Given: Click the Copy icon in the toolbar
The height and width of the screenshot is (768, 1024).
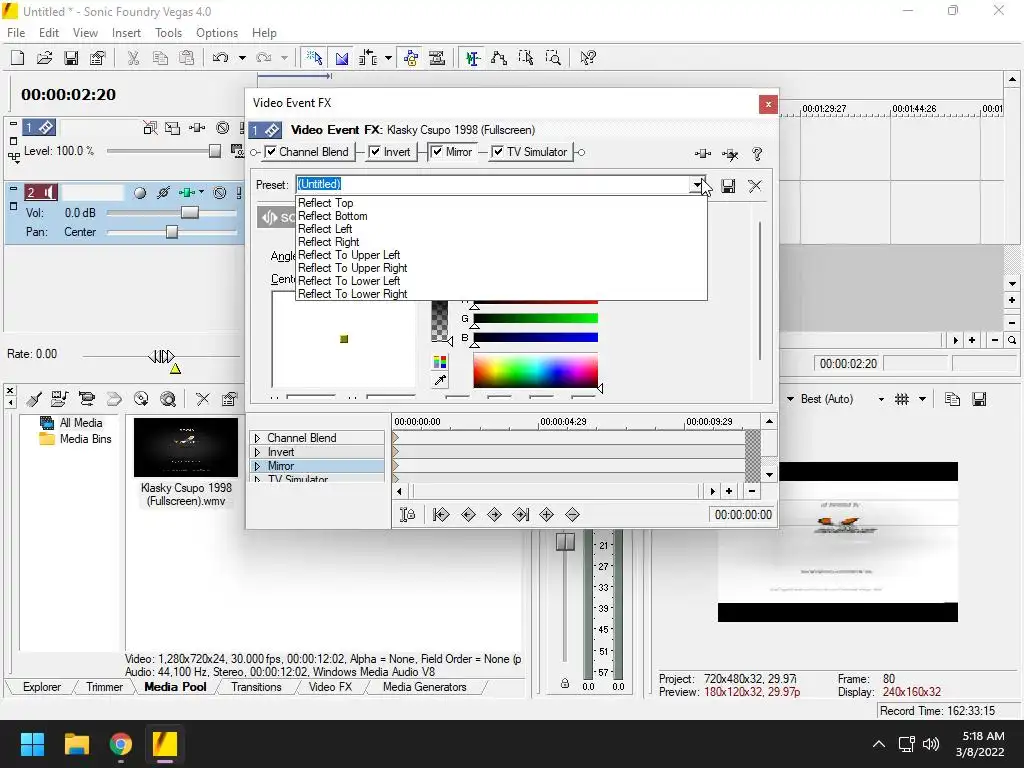Looking at the screenshot, I should coord(160,58).
